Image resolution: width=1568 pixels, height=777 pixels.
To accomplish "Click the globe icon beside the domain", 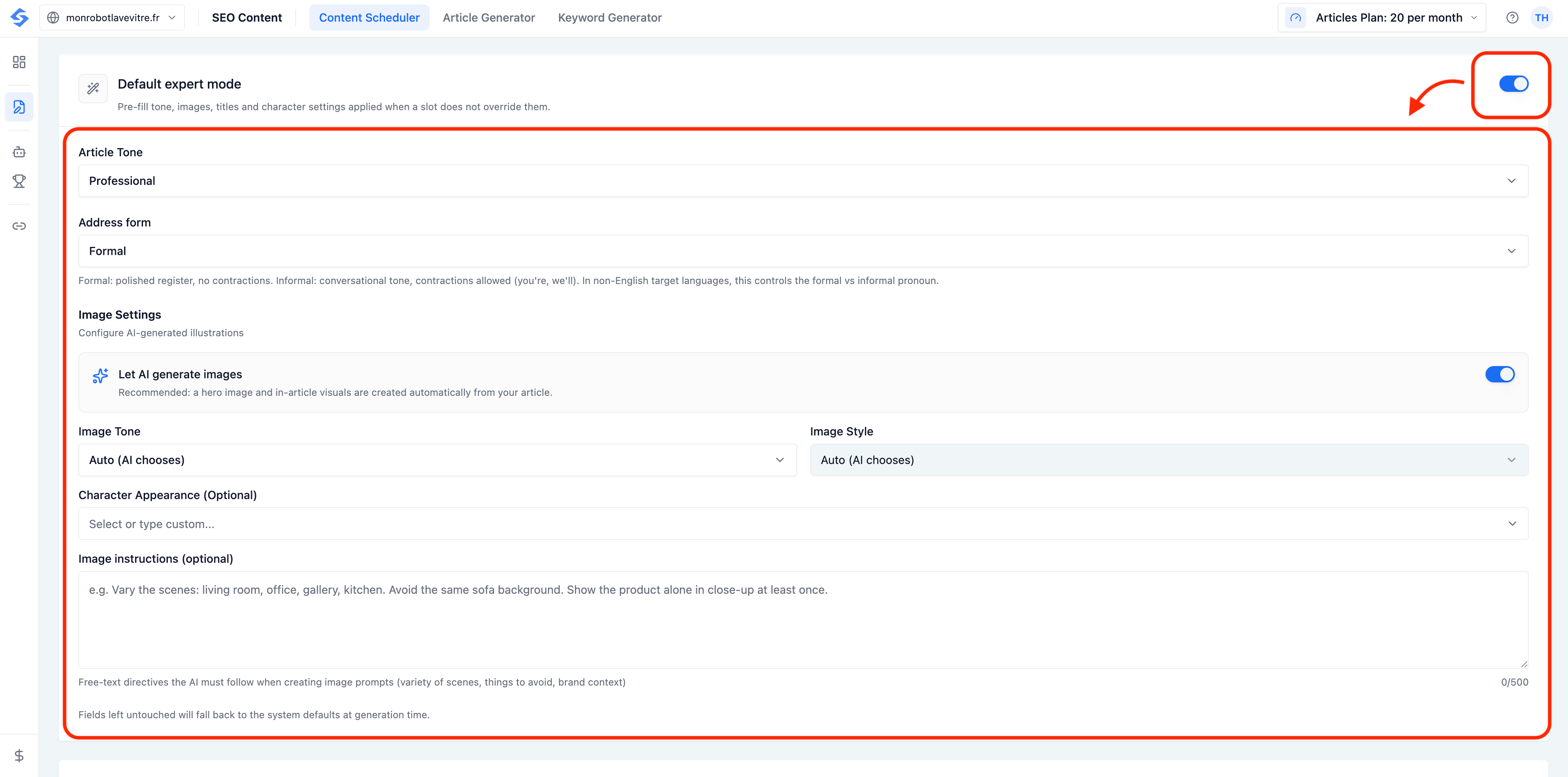I will [x=53, y=18].
